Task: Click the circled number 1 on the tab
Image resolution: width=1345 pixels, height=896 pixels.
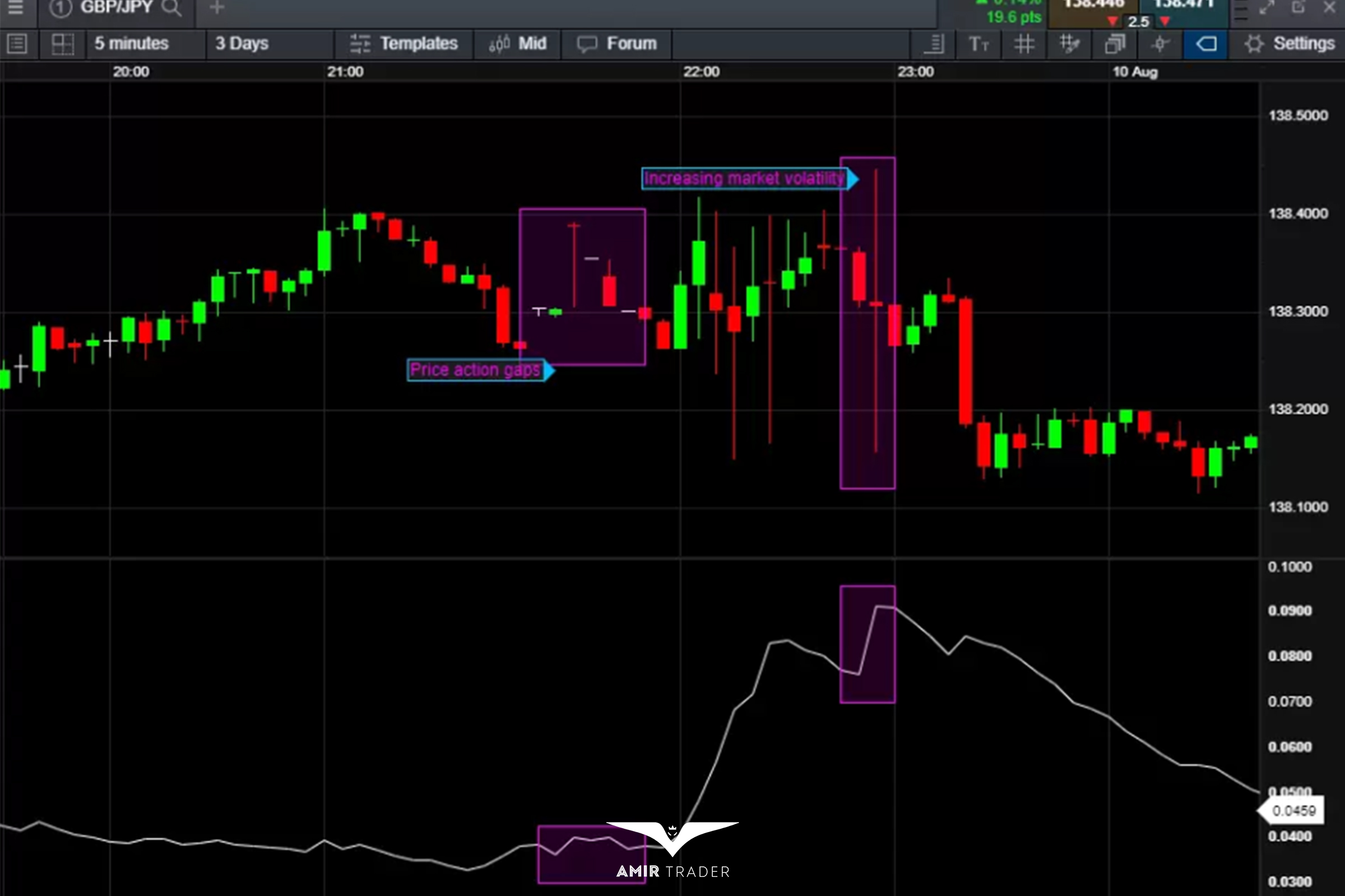Action: (x=61, y=7)
